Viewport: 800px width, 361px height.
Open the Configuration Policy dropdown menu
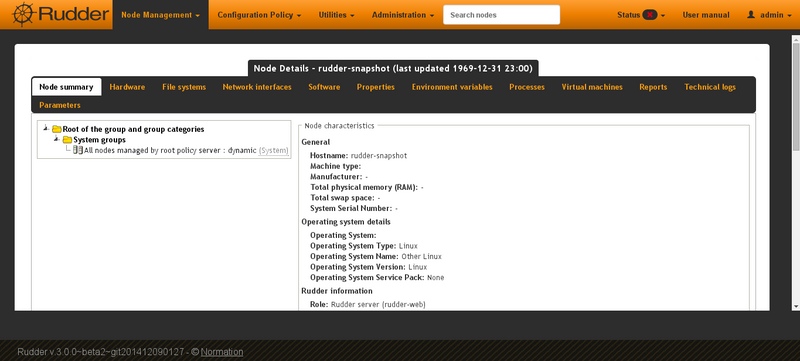click(x=259, y=15)
